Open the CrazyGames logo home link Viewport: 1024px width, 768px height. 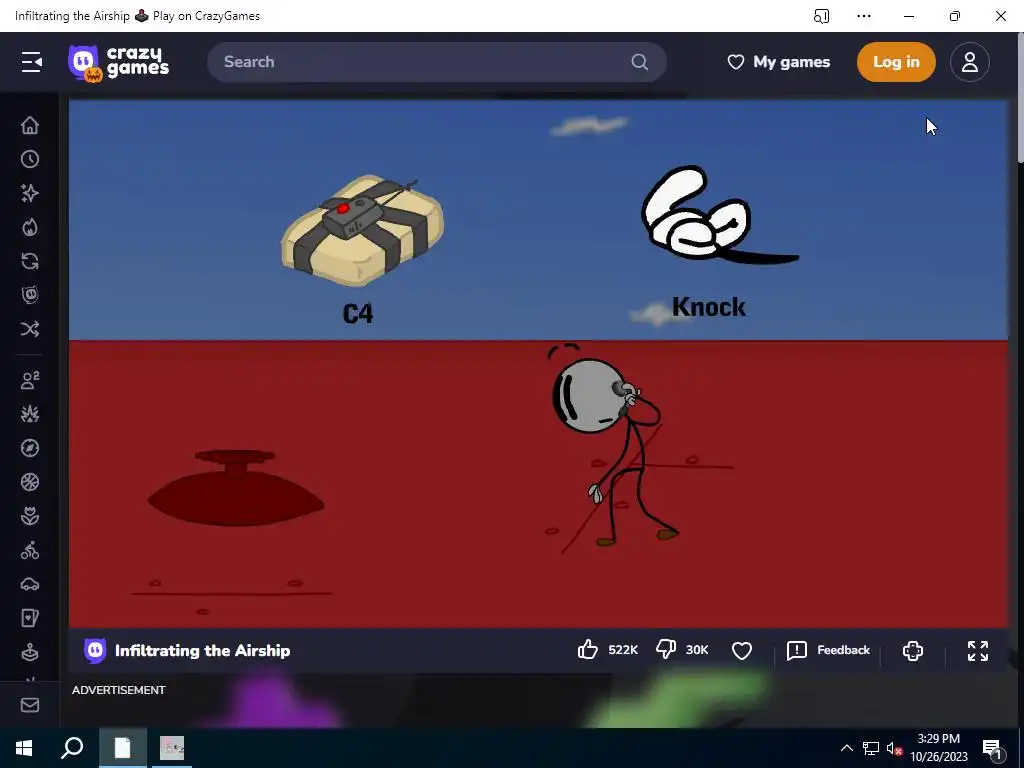coord(118,63)
